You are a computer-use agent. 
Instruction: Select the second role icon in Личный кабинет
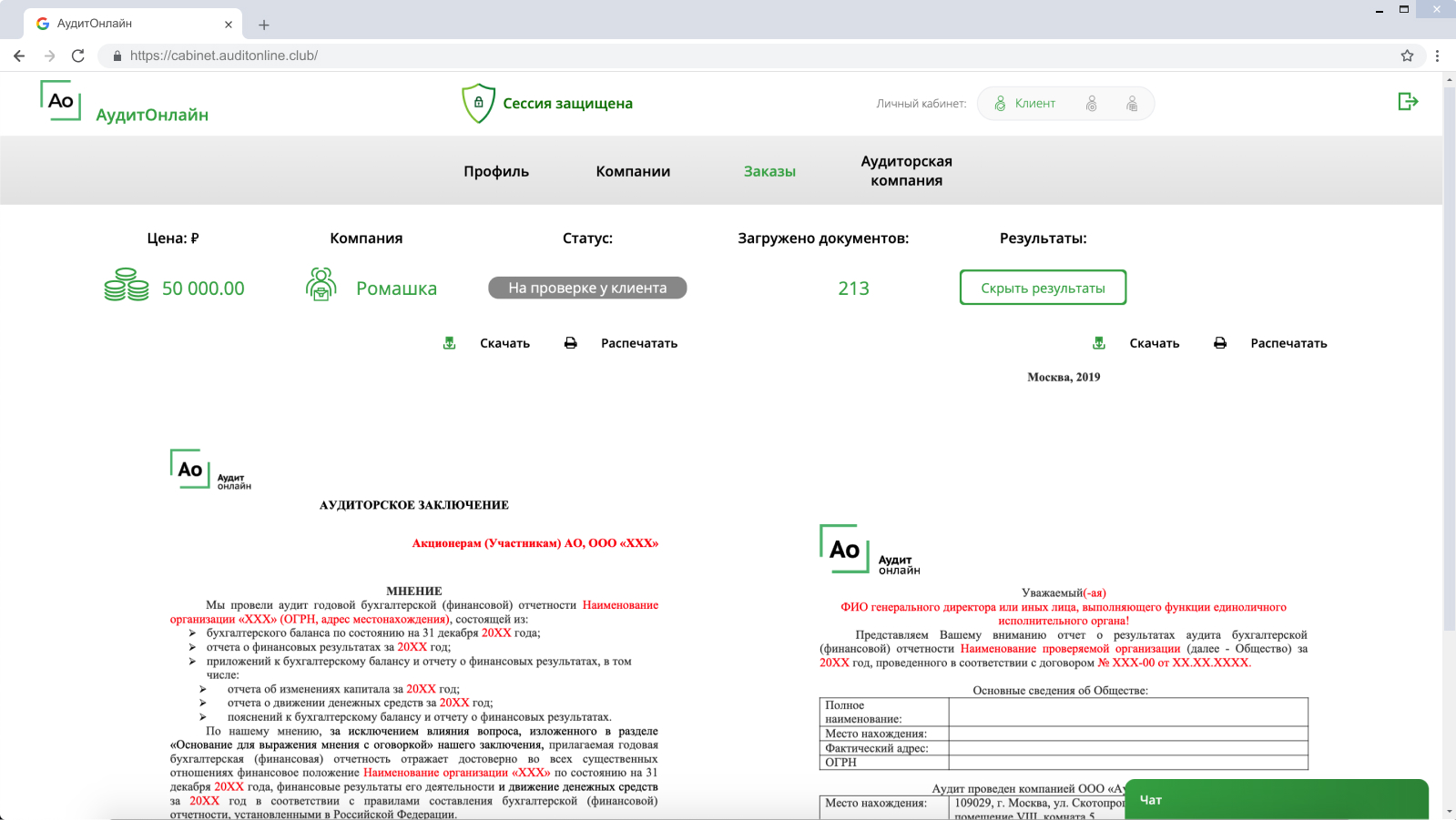click(1091, 104)
